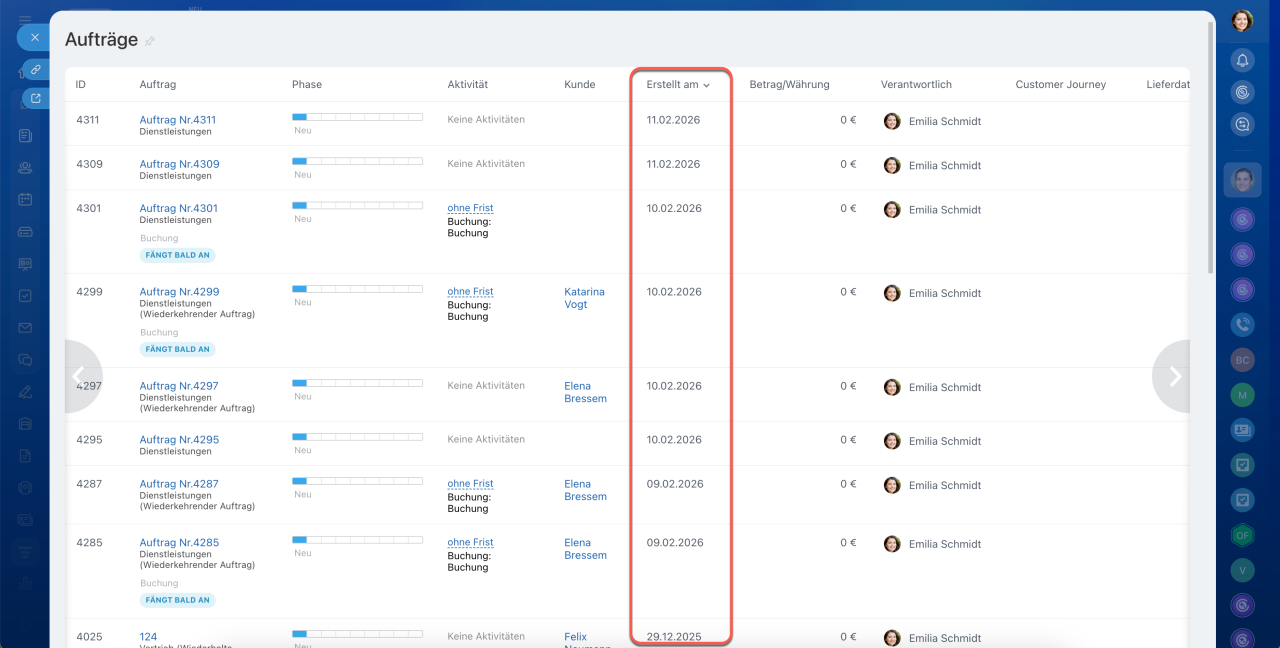Open panel in new window icon
Screen dimensions: 1280x648
tap(35, 98)
